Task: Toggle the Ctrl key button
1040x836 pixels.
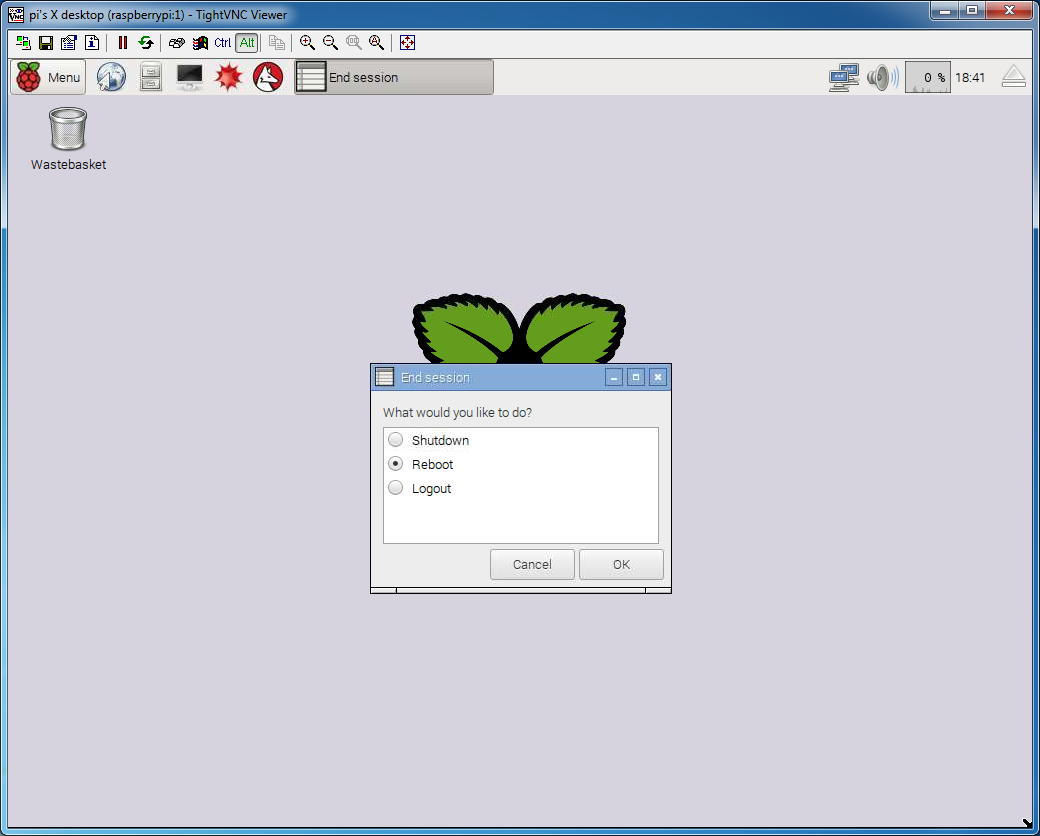Action: (223, 43)
